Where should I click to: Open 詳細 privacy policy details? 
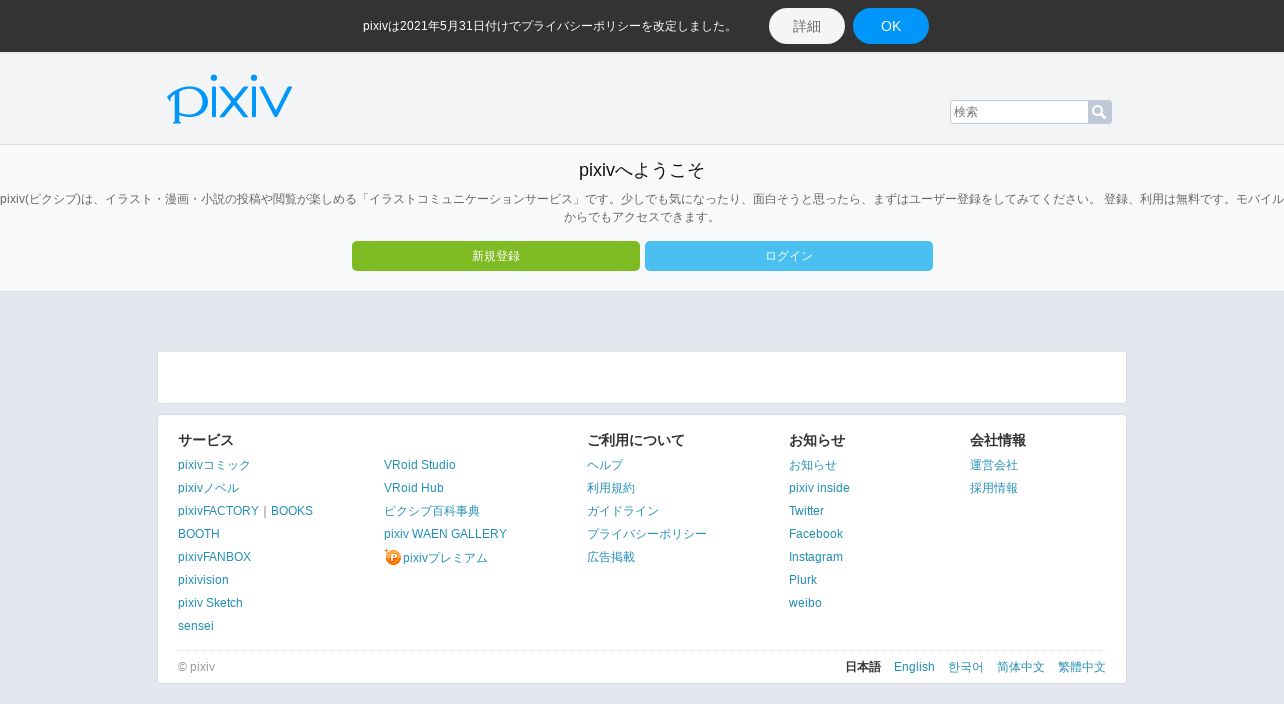pyautogui.click(x=807, y=26)
